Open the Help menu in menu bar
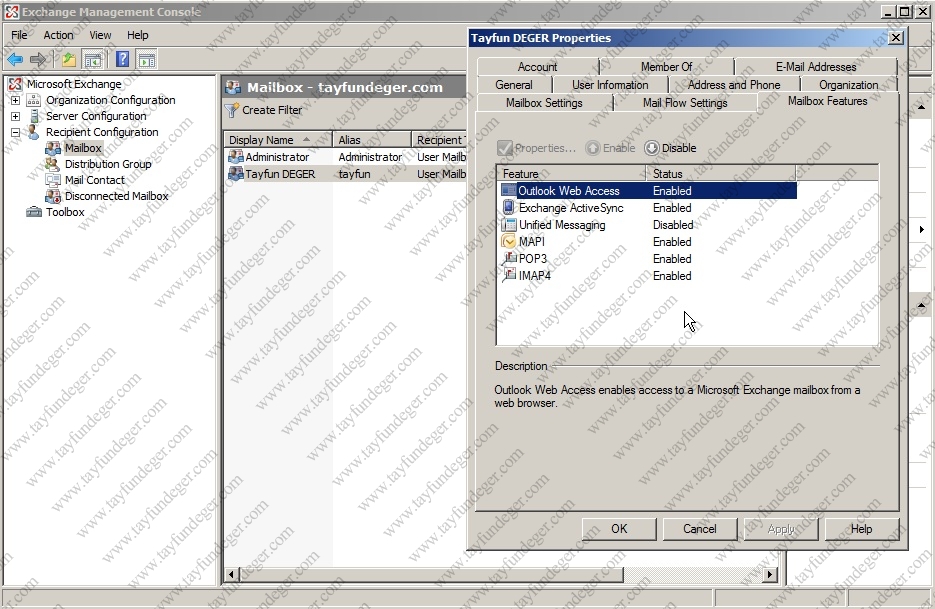 point(138,35)
